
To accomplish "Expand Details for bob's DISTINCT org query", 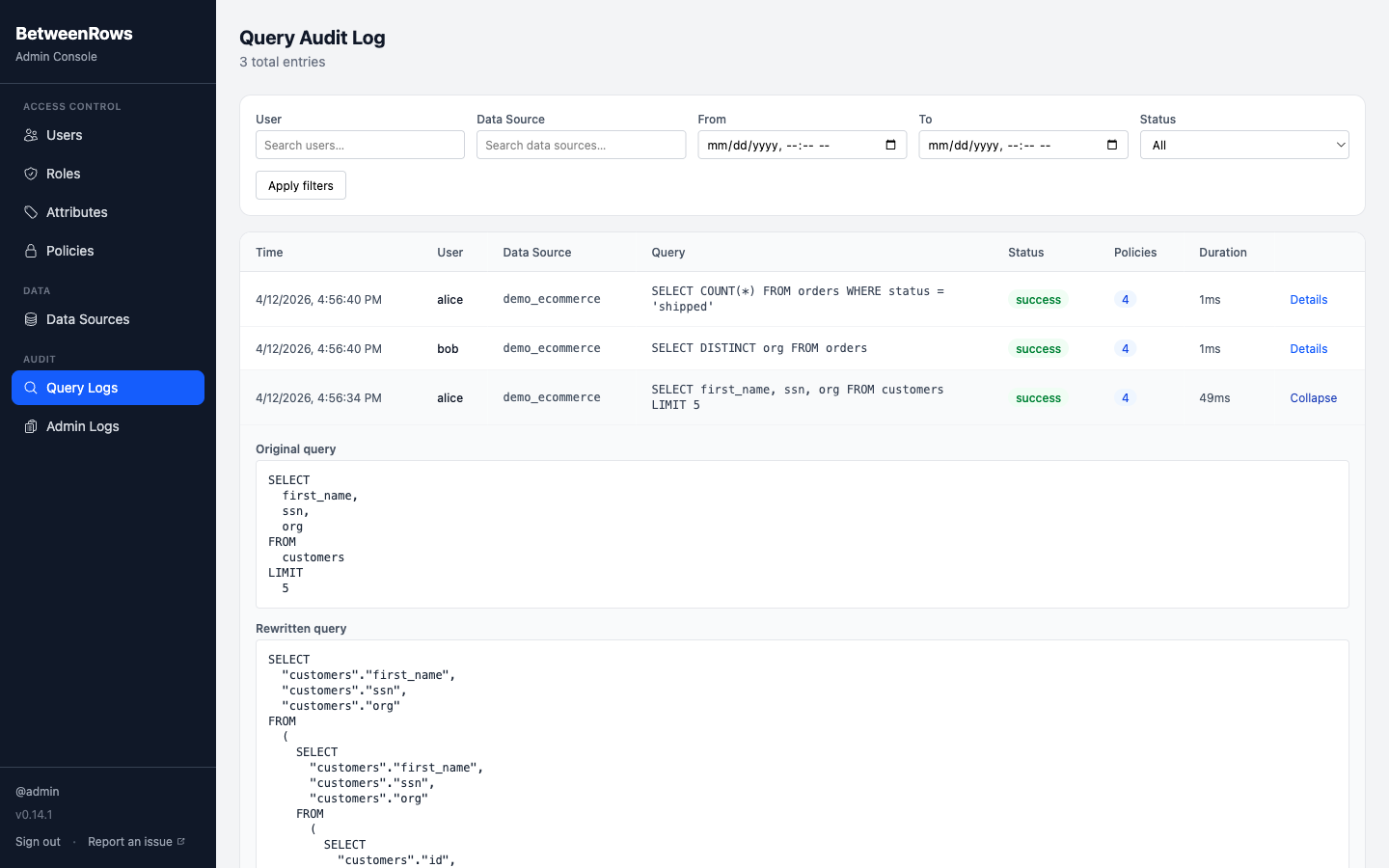I will (1308, 348).
